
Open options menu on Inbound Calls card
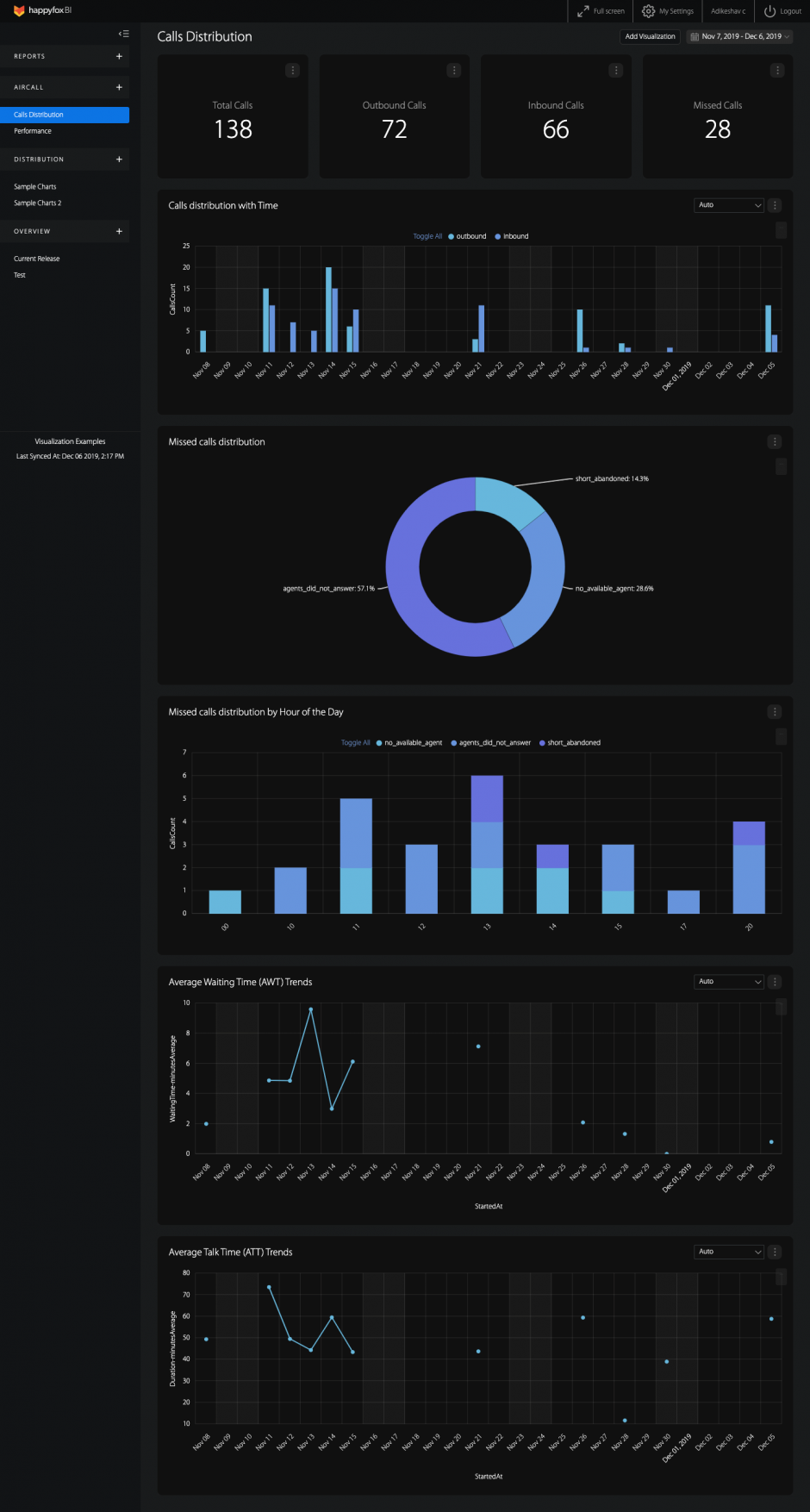click(615, 71)
